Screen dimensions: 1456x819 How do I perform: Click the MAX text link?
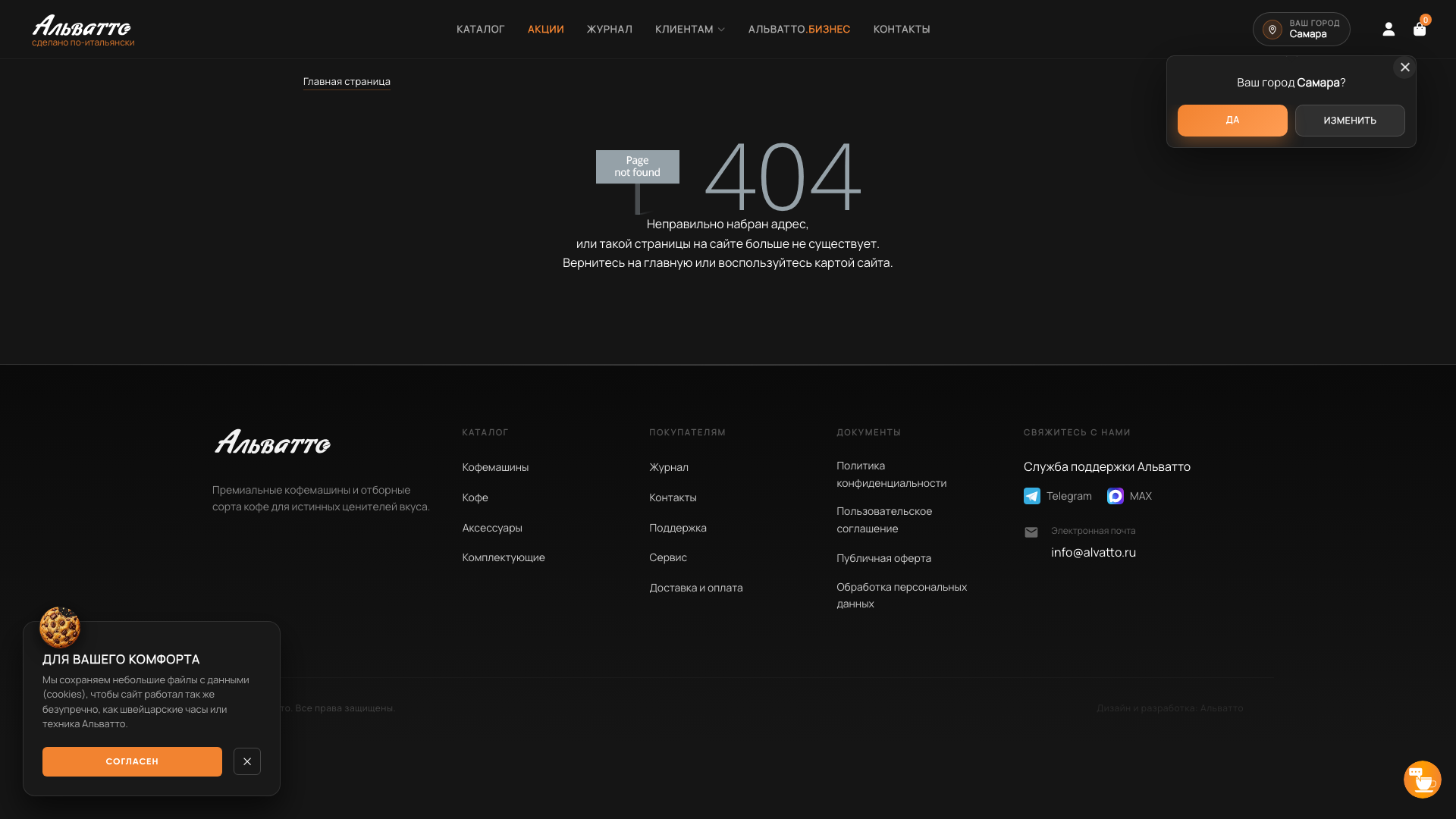(x=1141, y=496)
